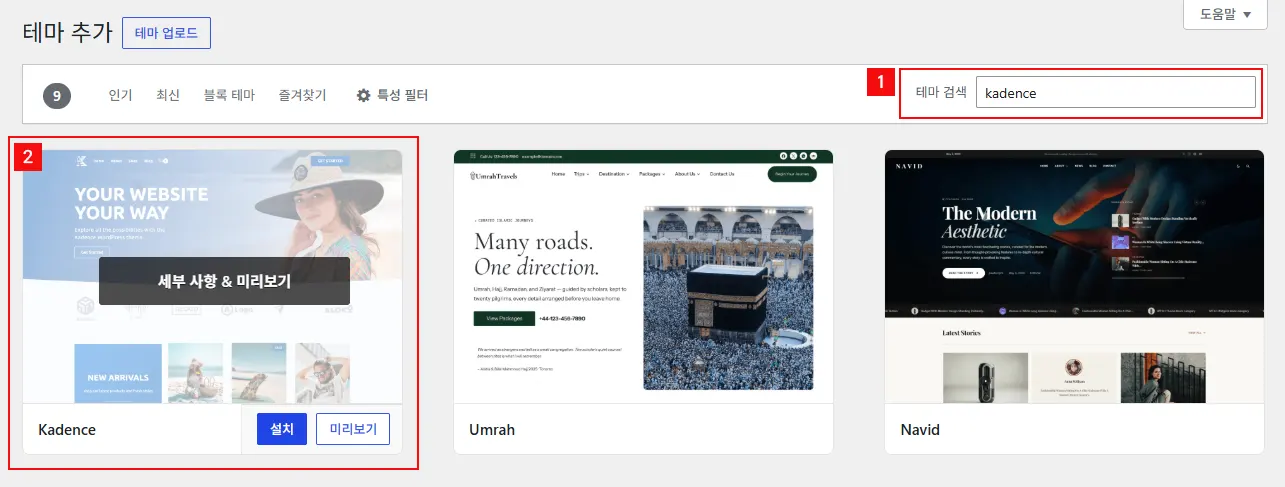Click the 세부 사항 & 미리보기 overlay
The image size is (1285, 487).
point(224,281)
